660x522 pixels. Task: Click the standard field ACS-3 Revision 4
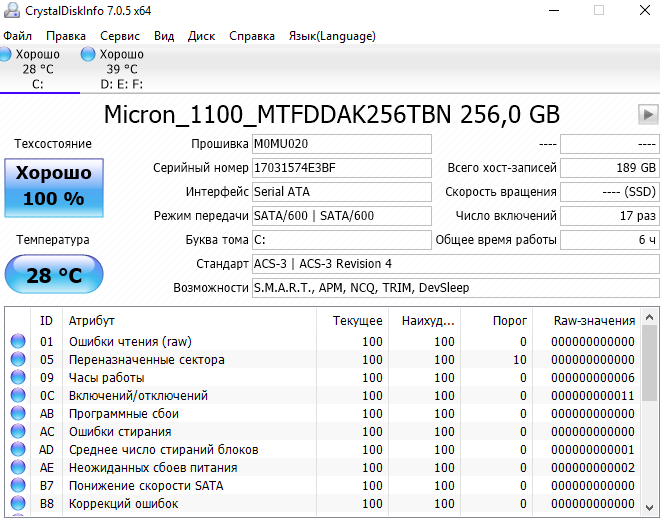coord(455,264)
